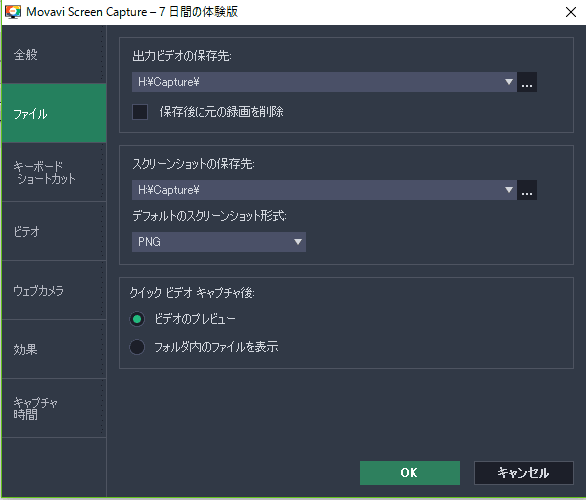Open the 全般 settings tab
The image size is (586, 500).
point(54,55)
